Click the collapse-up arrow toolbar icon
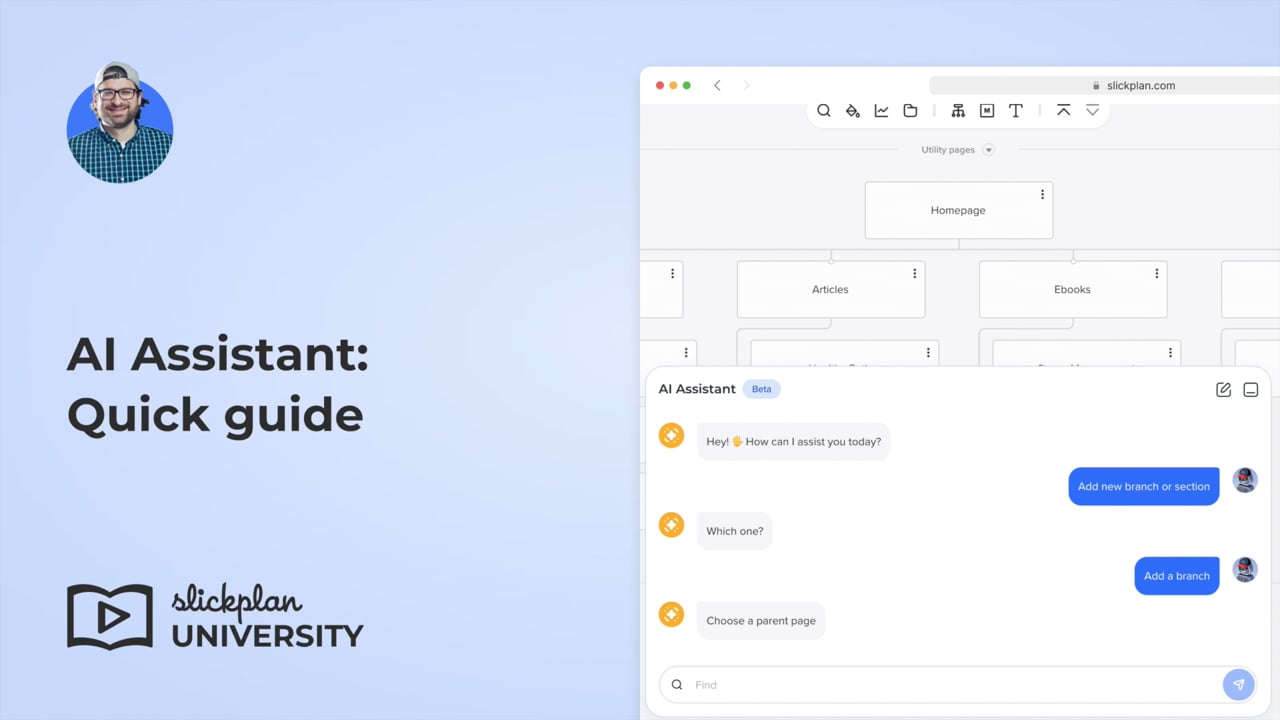Image resolution: width=1280 pixels, height=720 pixels. tap(1064, 110)
